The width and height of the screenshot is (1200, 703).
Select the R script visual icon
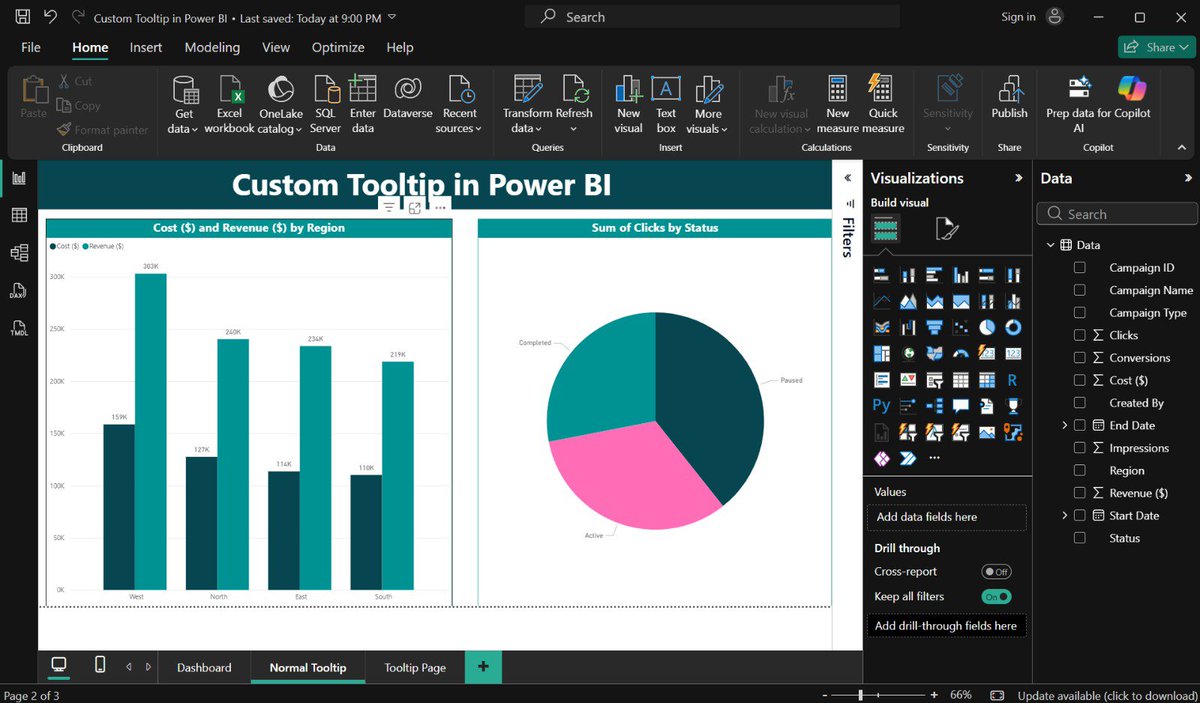1012,379
